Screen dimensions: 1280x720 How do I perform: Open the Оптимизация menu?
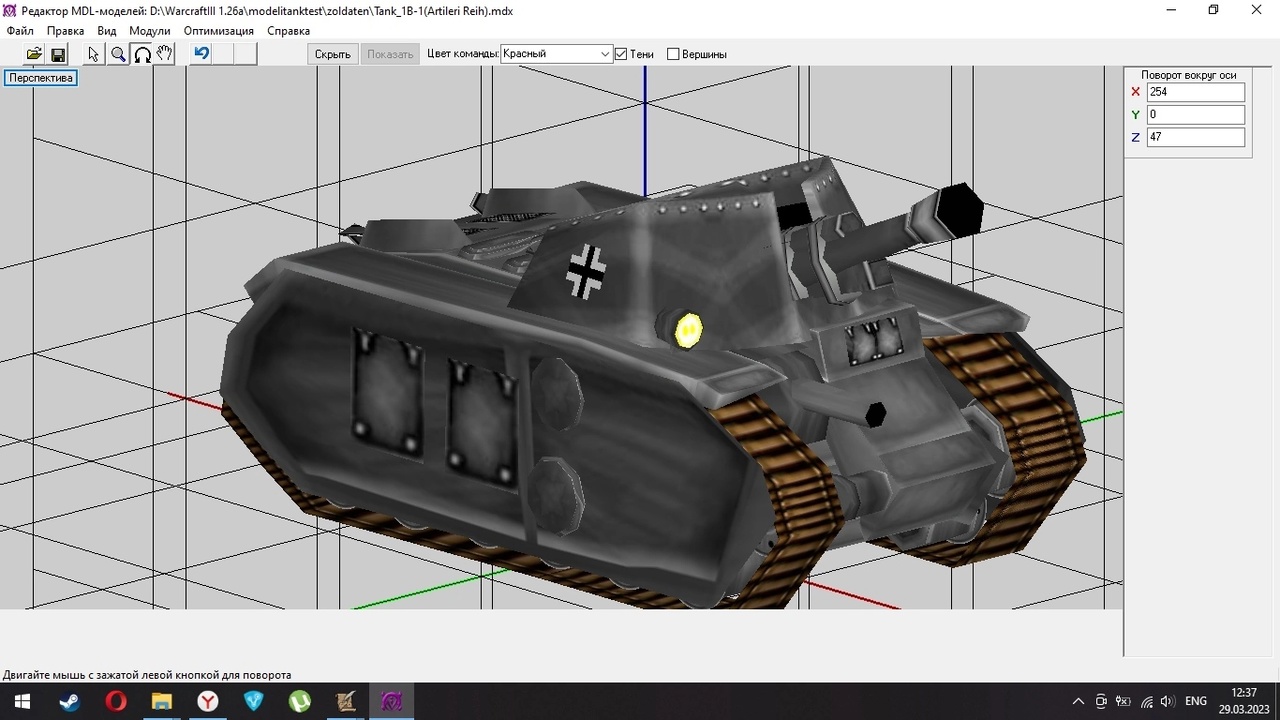point(219,31)
